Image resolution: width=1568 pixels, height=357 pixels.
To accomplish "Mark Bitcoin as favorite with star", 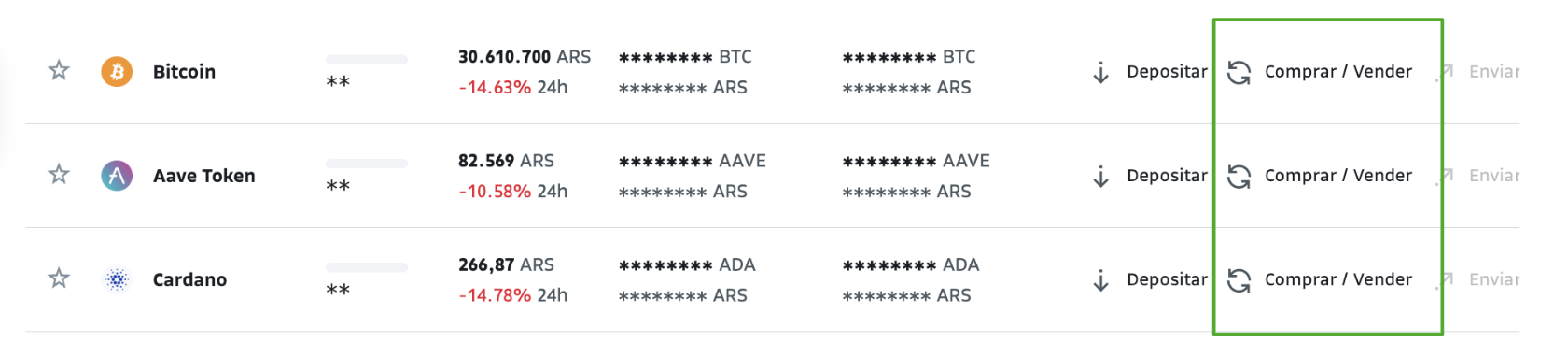I will coord(59,71).
